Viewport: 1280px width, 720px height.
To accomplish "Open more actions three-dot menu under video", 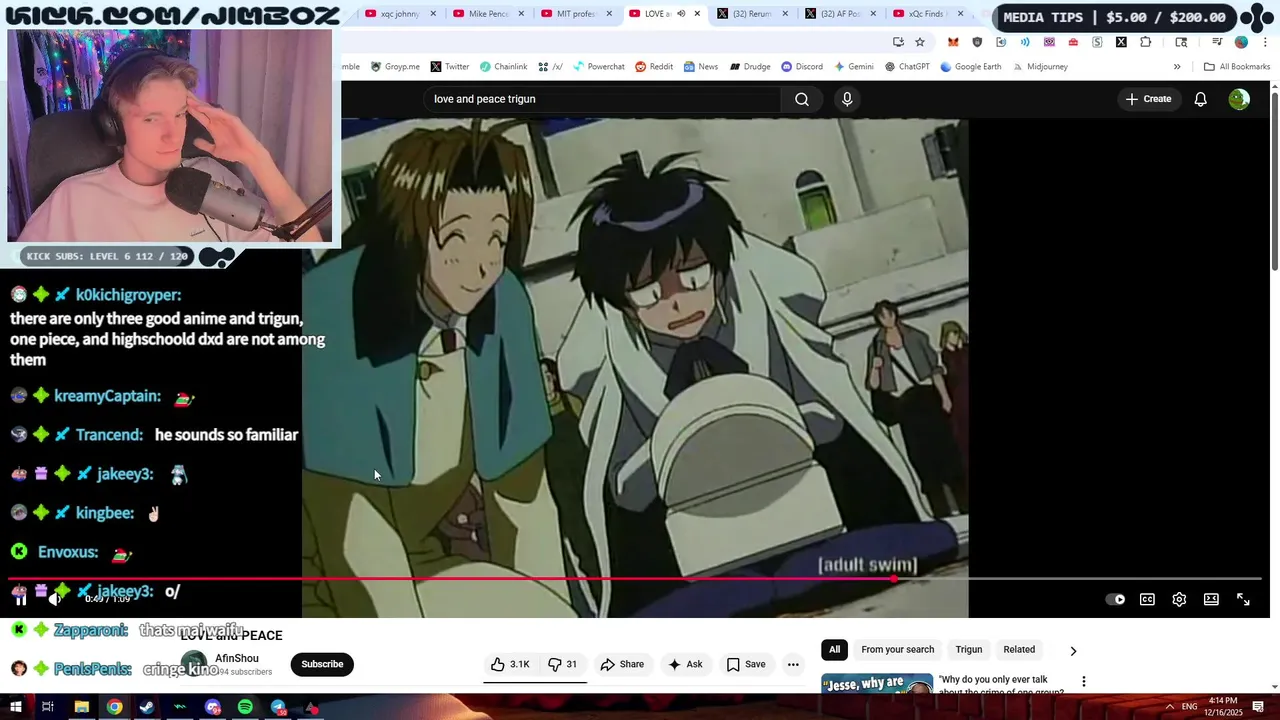I will (793, 664).
